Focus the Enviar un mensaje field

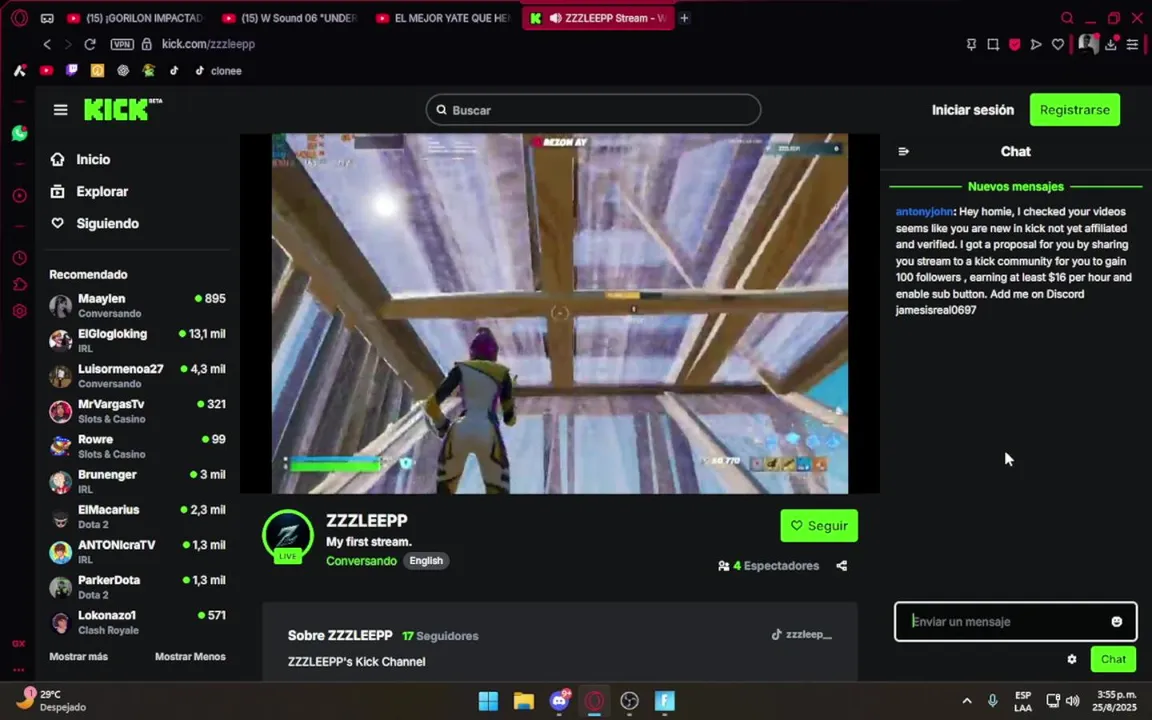(x=1015, y=622)
